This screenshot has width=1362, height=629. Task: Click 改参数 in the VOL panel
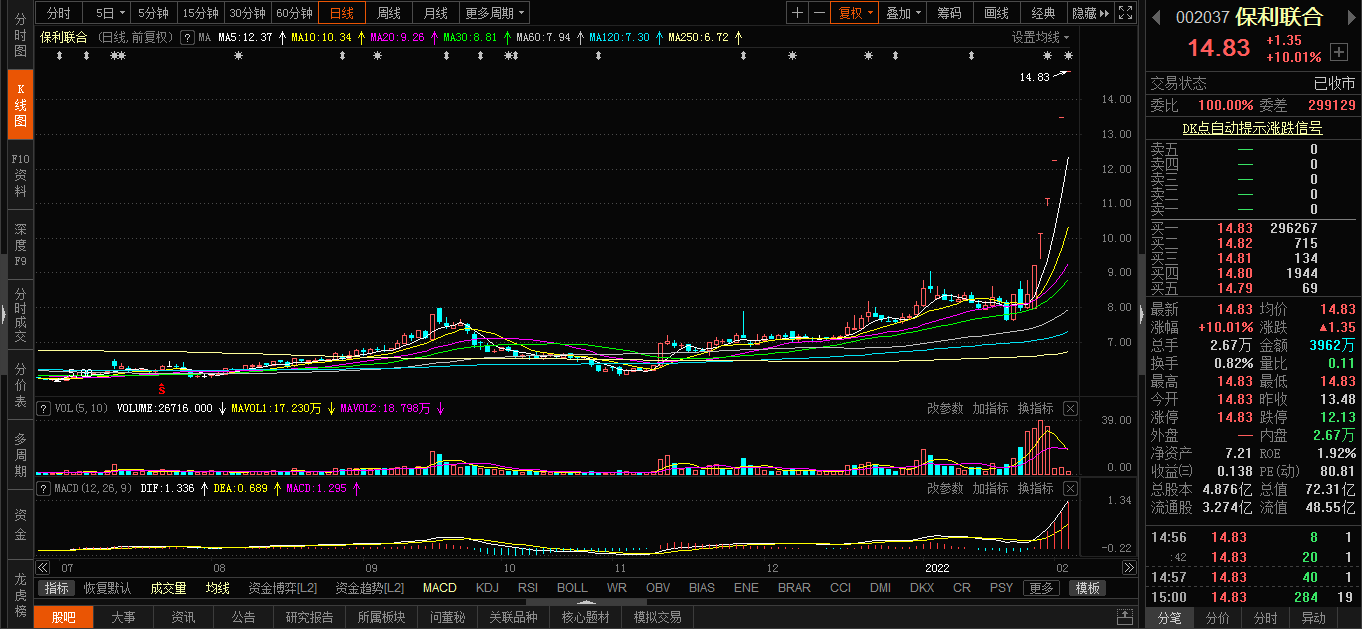tap(945, 408)
